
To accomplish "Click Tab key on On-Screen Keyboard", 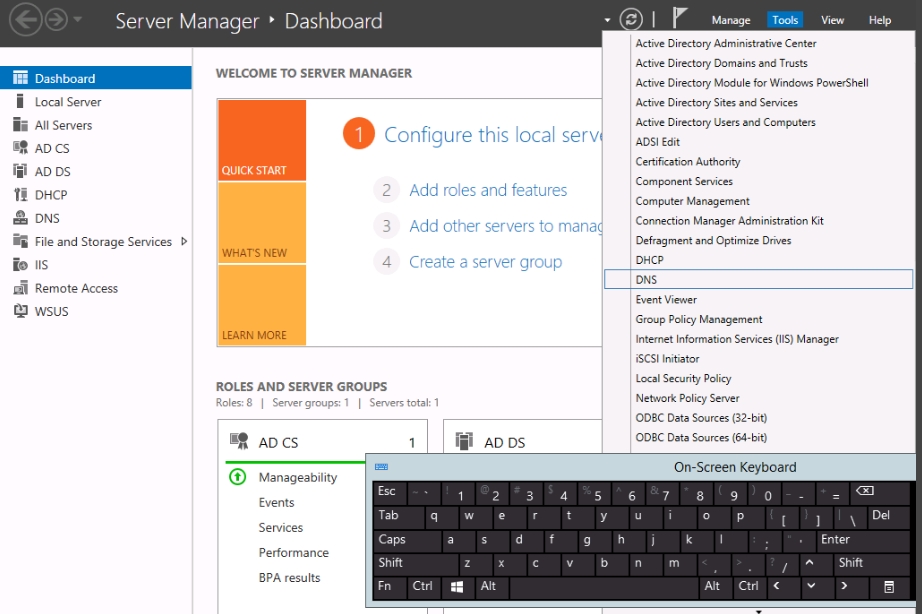I will tap(397, 516).
